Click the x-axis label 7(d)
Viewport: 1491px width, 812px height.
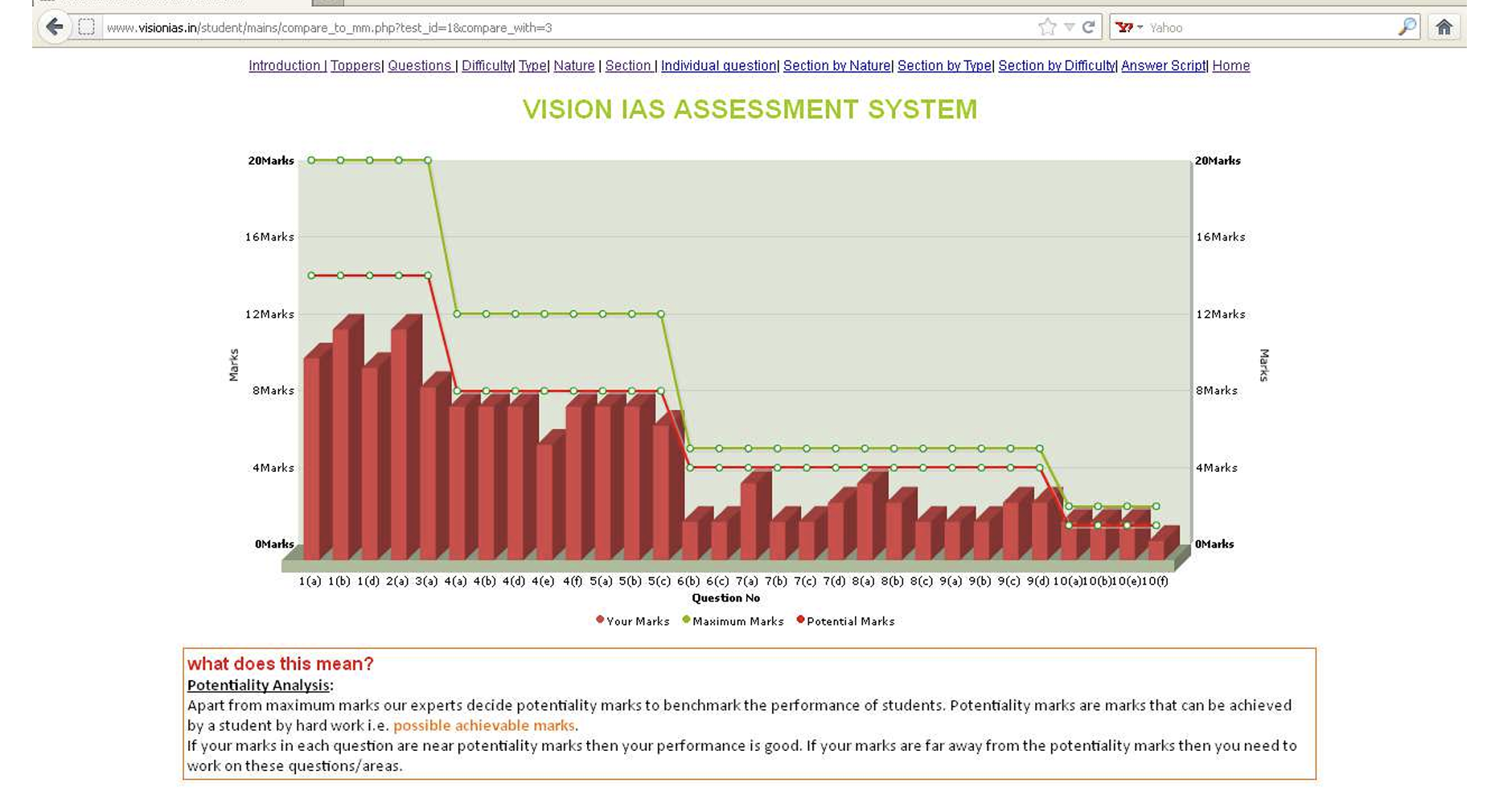[834, 581]
